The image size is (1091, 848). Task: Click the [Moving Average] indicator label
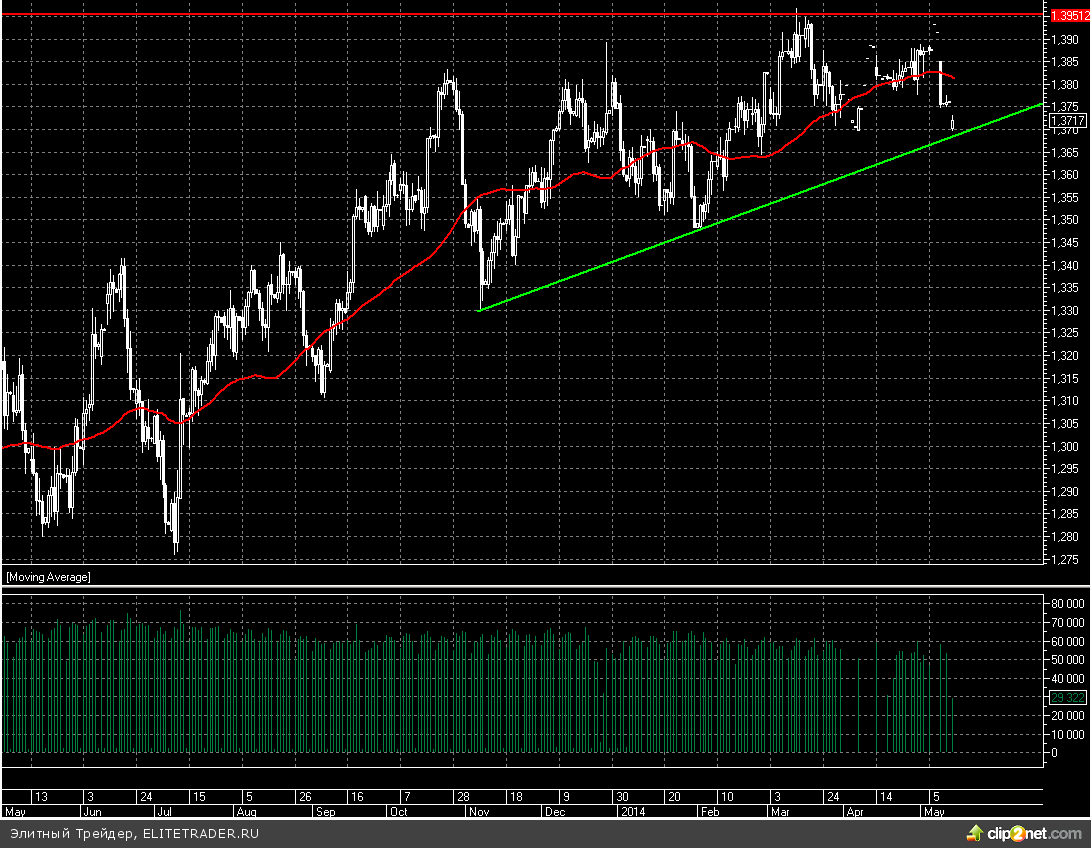pyautogui.click(x=48, y=577)
